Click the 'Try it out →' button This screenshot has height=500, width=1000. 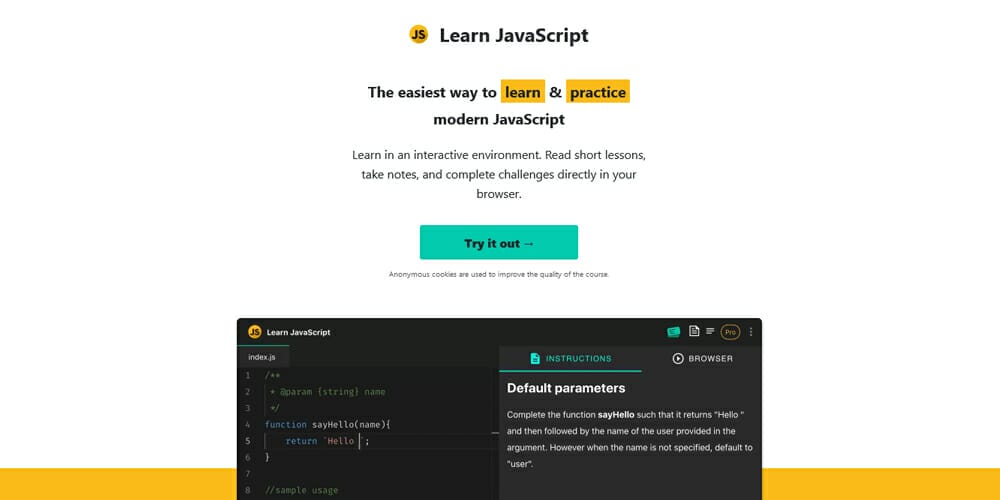point(499,242)
